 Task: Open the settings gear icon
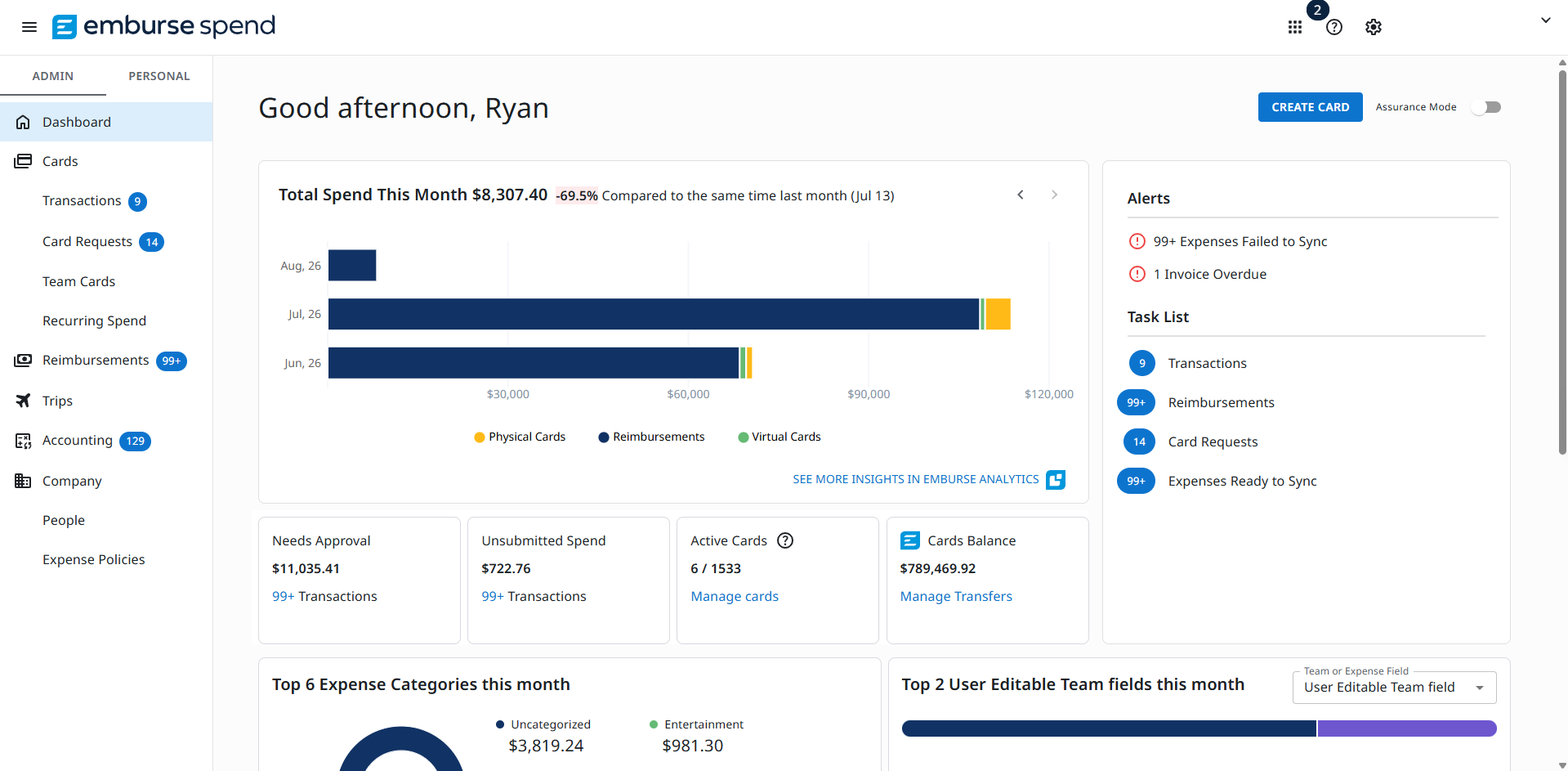[x=1374, y=27]
